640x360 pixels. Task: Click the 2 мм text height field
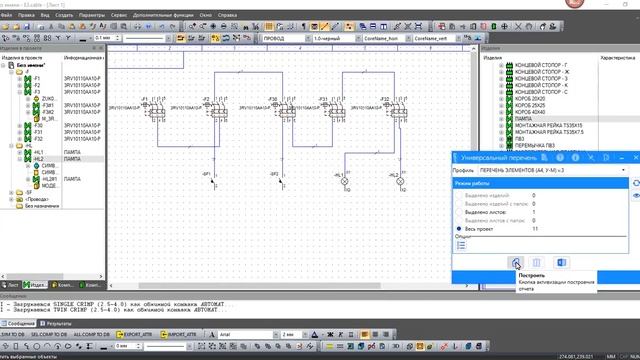click(291, 335)
